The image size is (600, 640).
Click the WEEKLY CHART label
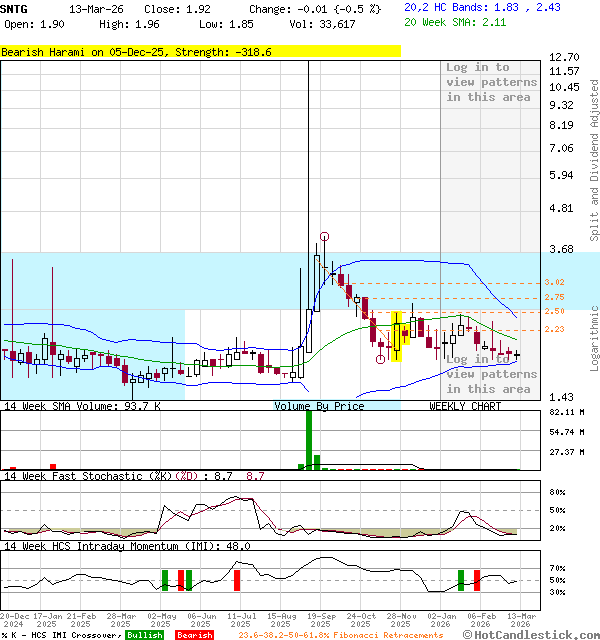[465, 406]
